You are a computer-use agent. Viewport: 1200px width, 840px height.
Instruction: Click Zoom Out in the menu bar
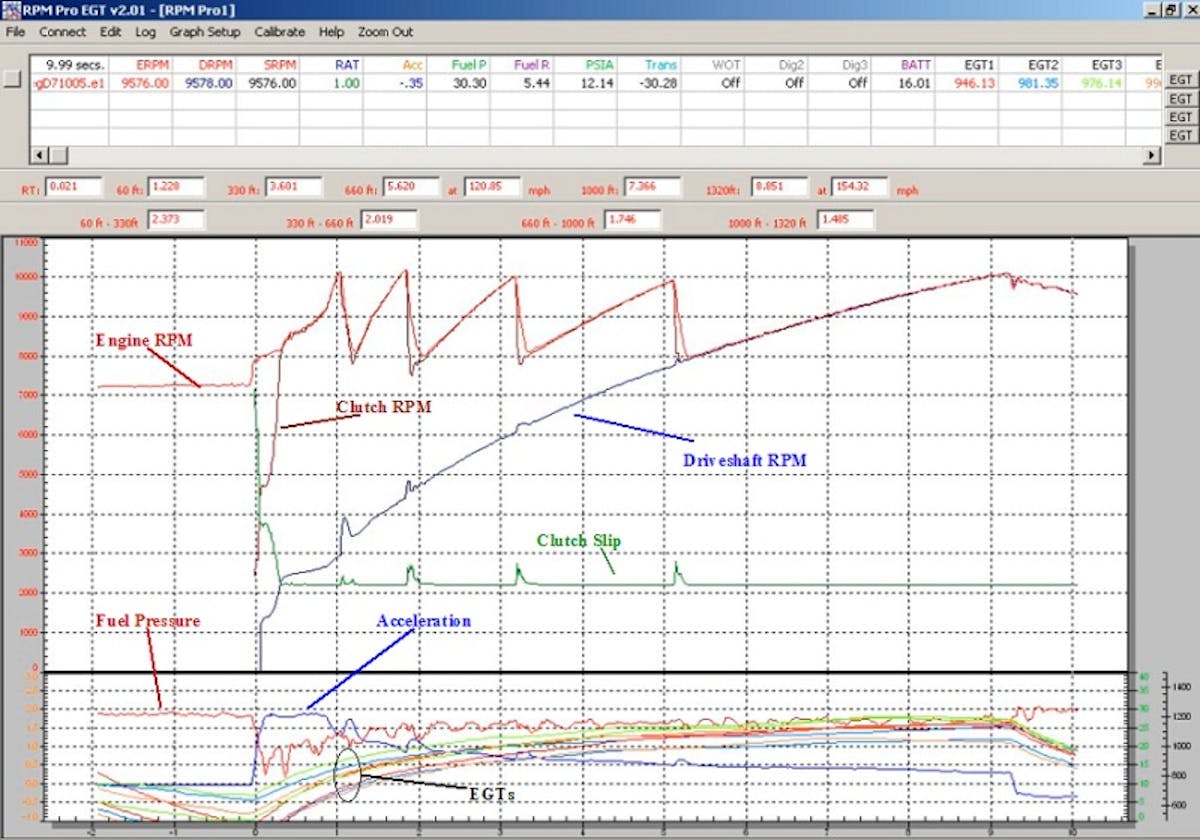(x=386, y=32)
